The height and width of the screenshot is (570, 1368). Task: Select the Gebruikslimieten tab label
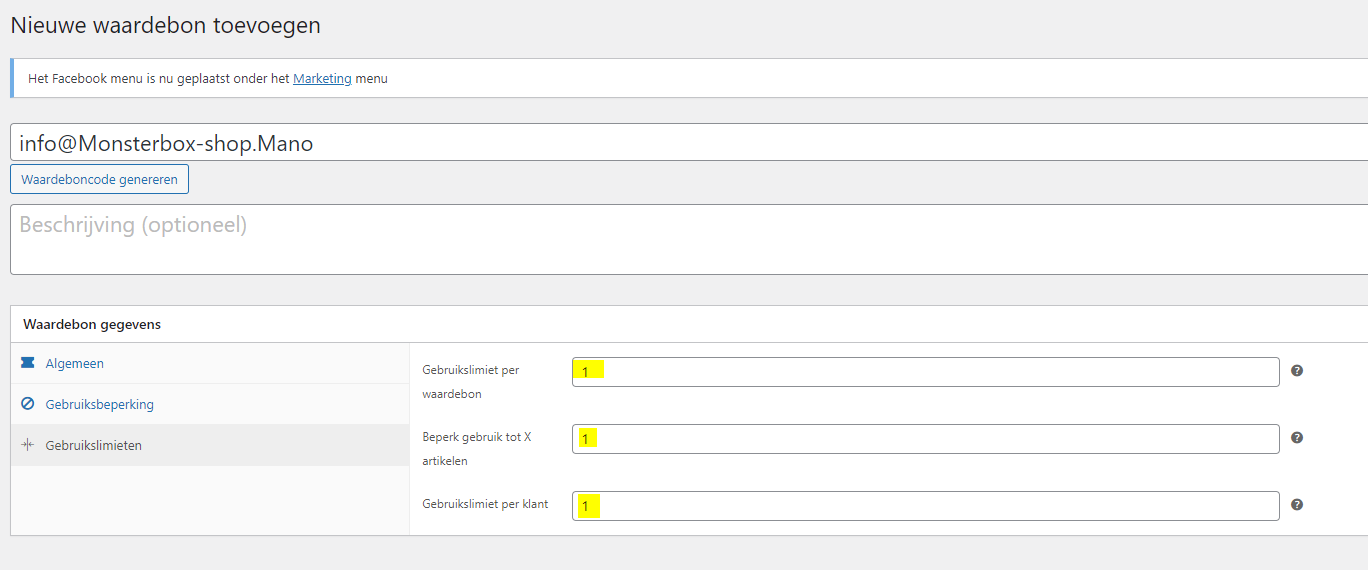click(x=94, y=446)
